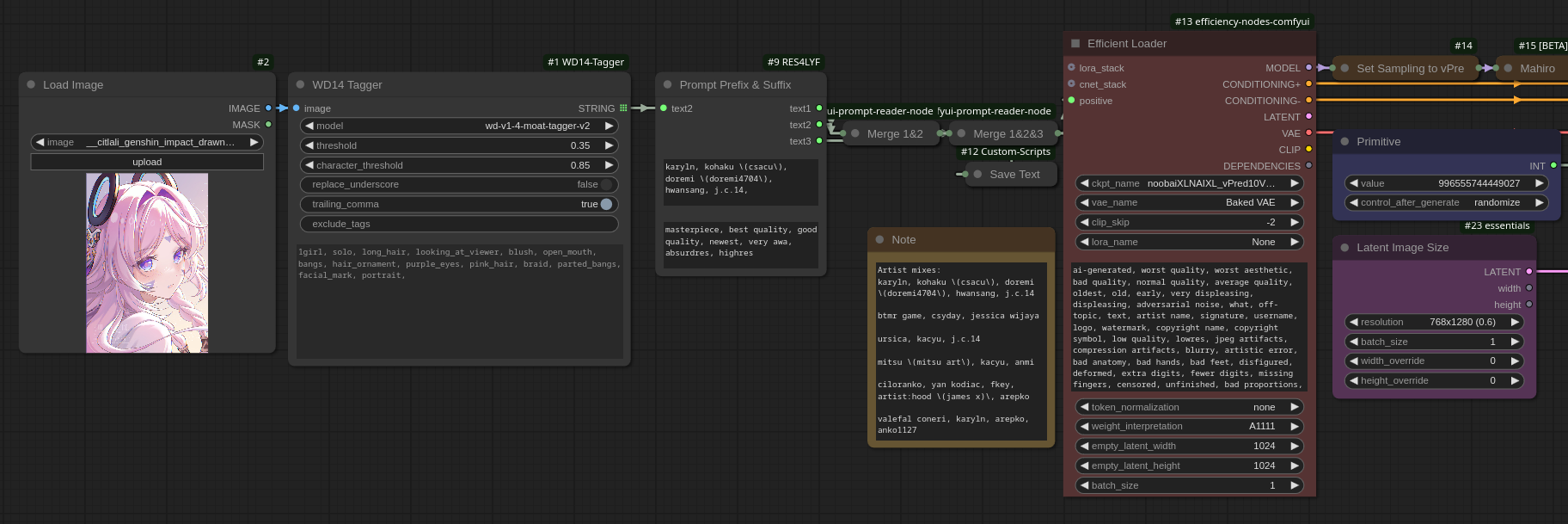Click the text1 output socket on Prompt Prefix
The image size is (1568, 524).
pyautogui.click(x=819, y=108)
